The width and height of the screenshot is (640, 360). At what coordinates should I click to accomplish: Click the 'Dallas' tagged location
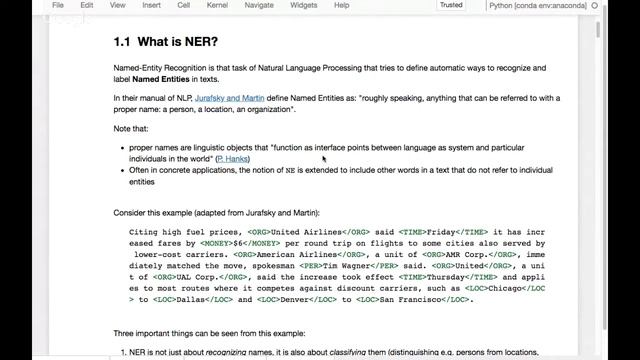click(190, 300)
